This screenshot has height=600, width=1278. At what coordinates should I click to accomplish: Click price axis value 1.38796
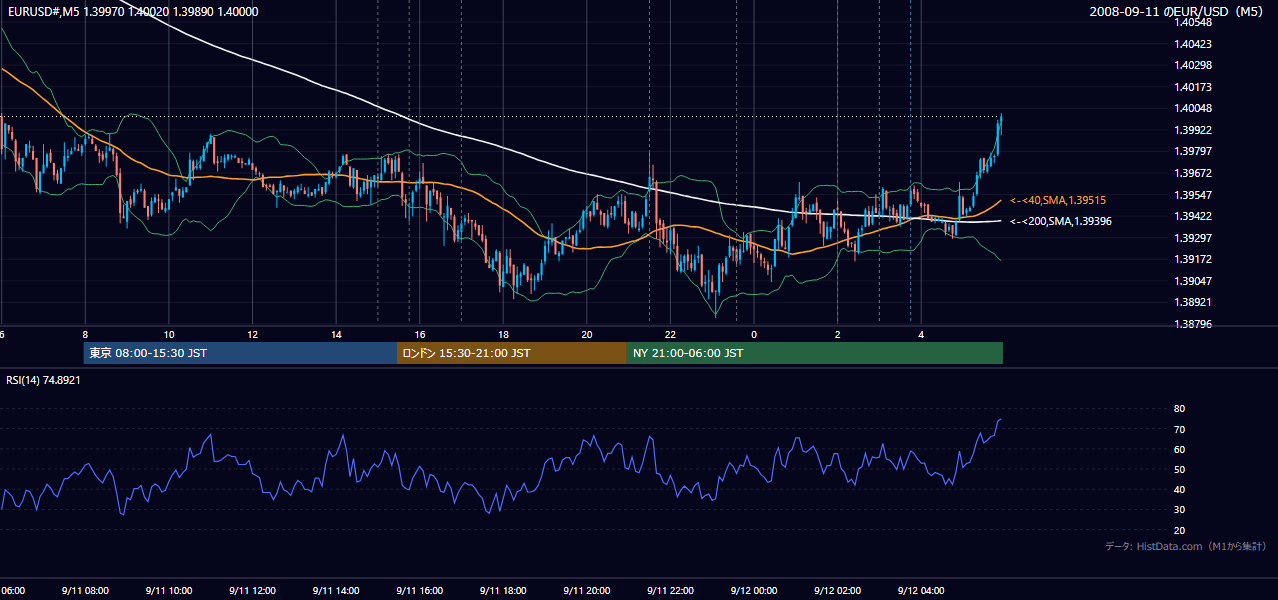point(1193,324)
